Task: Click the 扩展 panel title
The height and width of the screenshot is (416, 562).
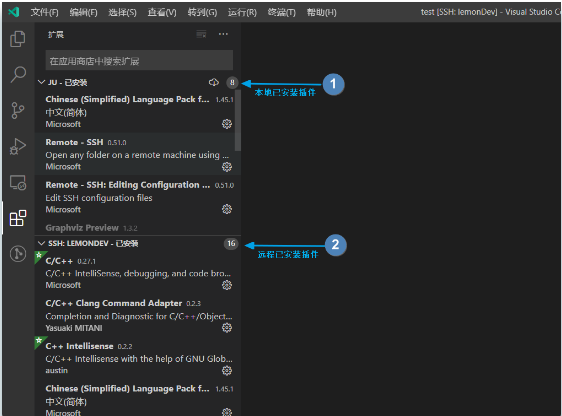Action: coord(56,34)
